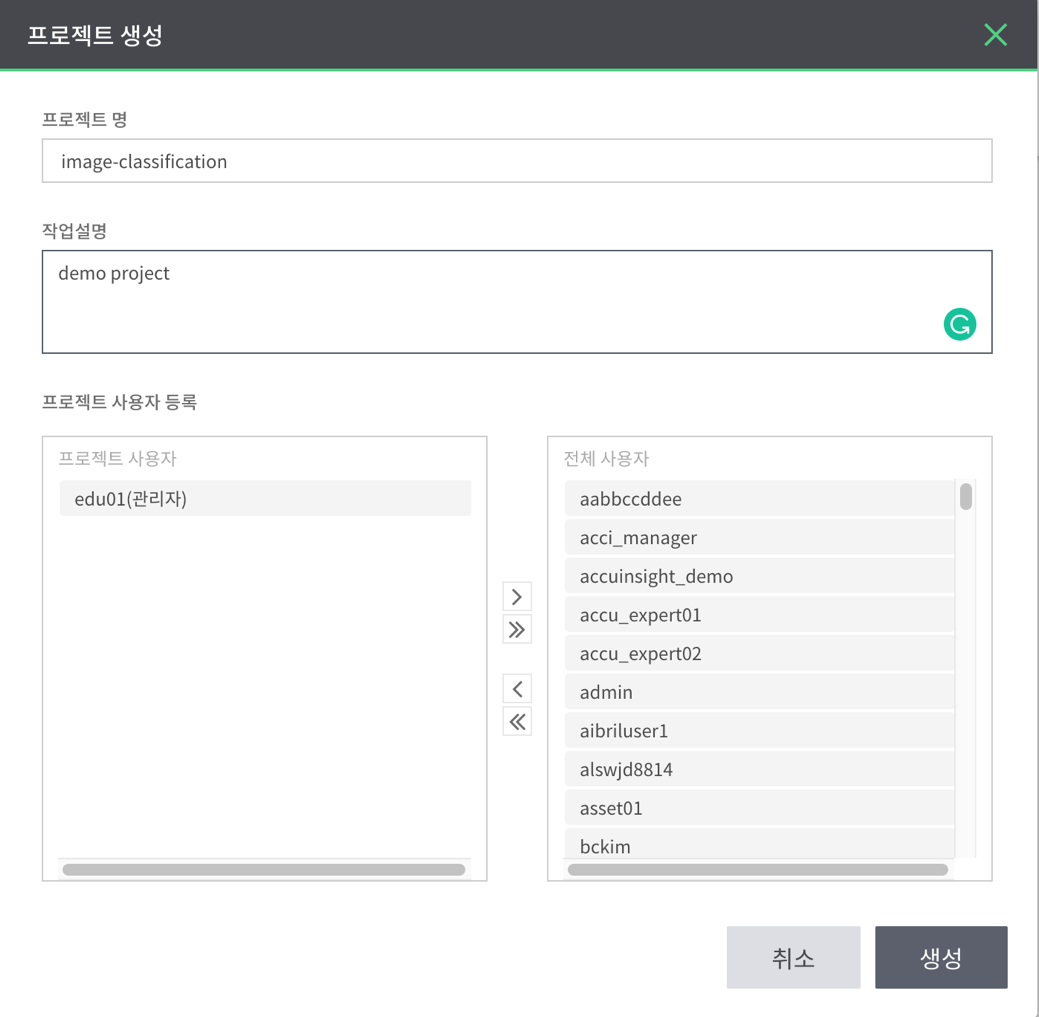Click horizontal scrollbar under 프로젝트 사용자 list
Viewport: 1039px width, 1017px height.
pos(264,869)
